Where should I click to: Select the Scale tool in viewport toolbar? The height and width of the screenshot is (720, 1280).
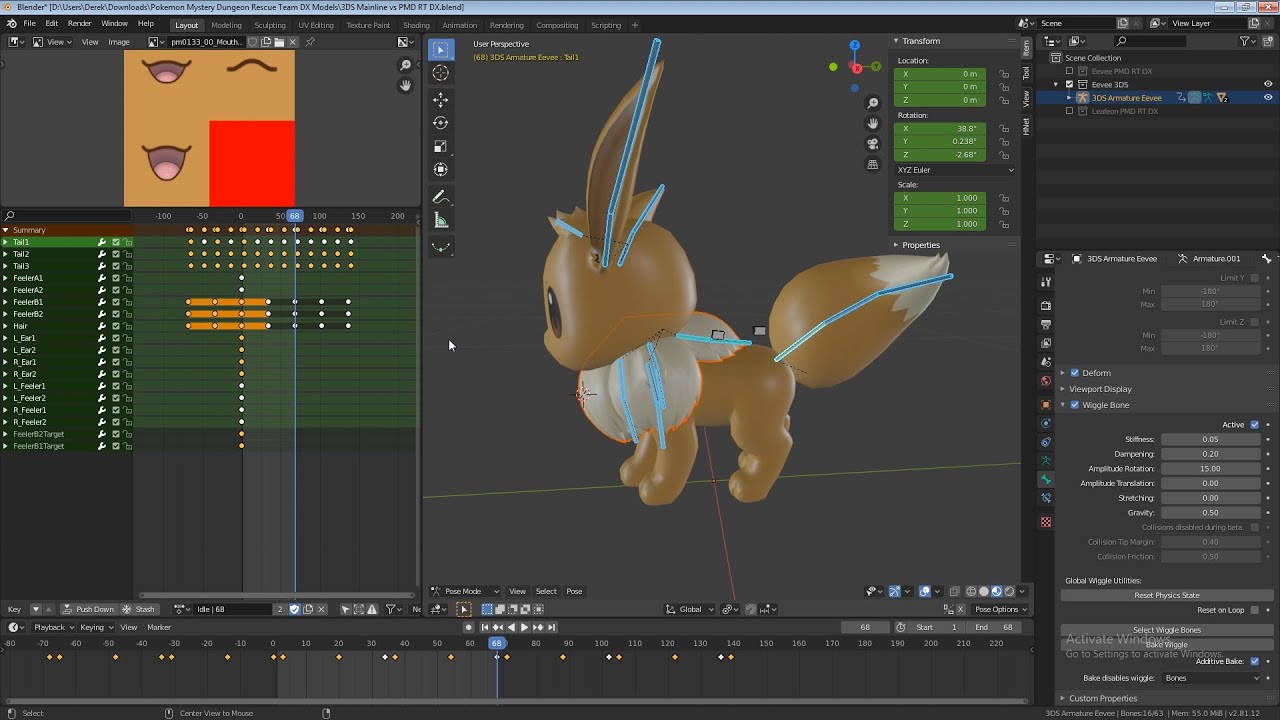click(x=441, y=146)
